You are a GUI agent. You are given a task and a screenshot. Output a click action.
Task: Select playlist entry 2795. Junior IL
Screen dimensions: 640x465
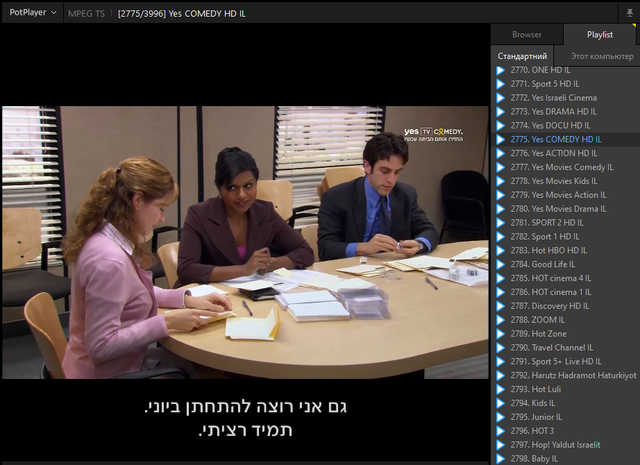(x=566, y=417)
